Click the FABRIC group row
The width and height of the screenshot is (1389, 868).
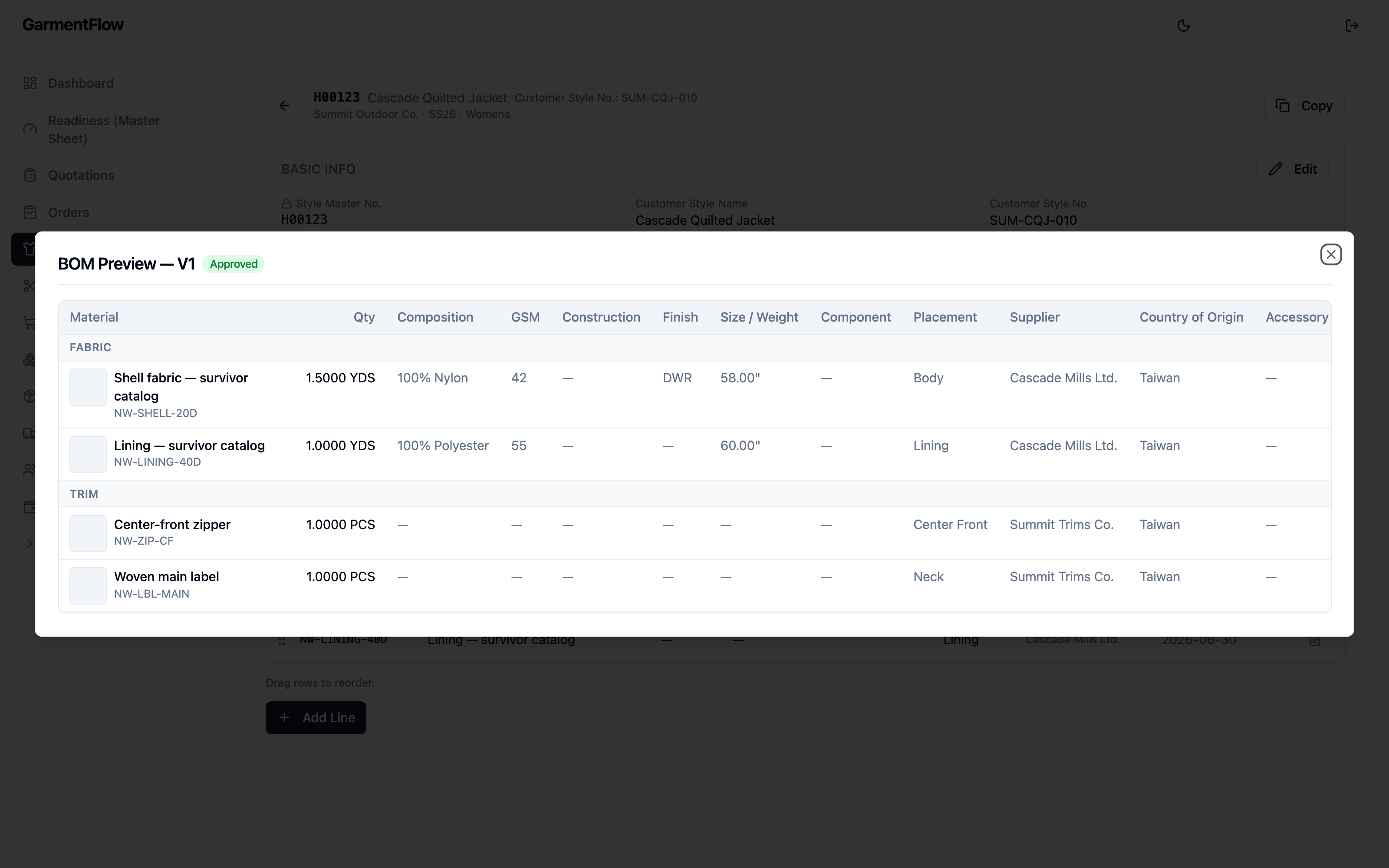[x=694, y=347]
